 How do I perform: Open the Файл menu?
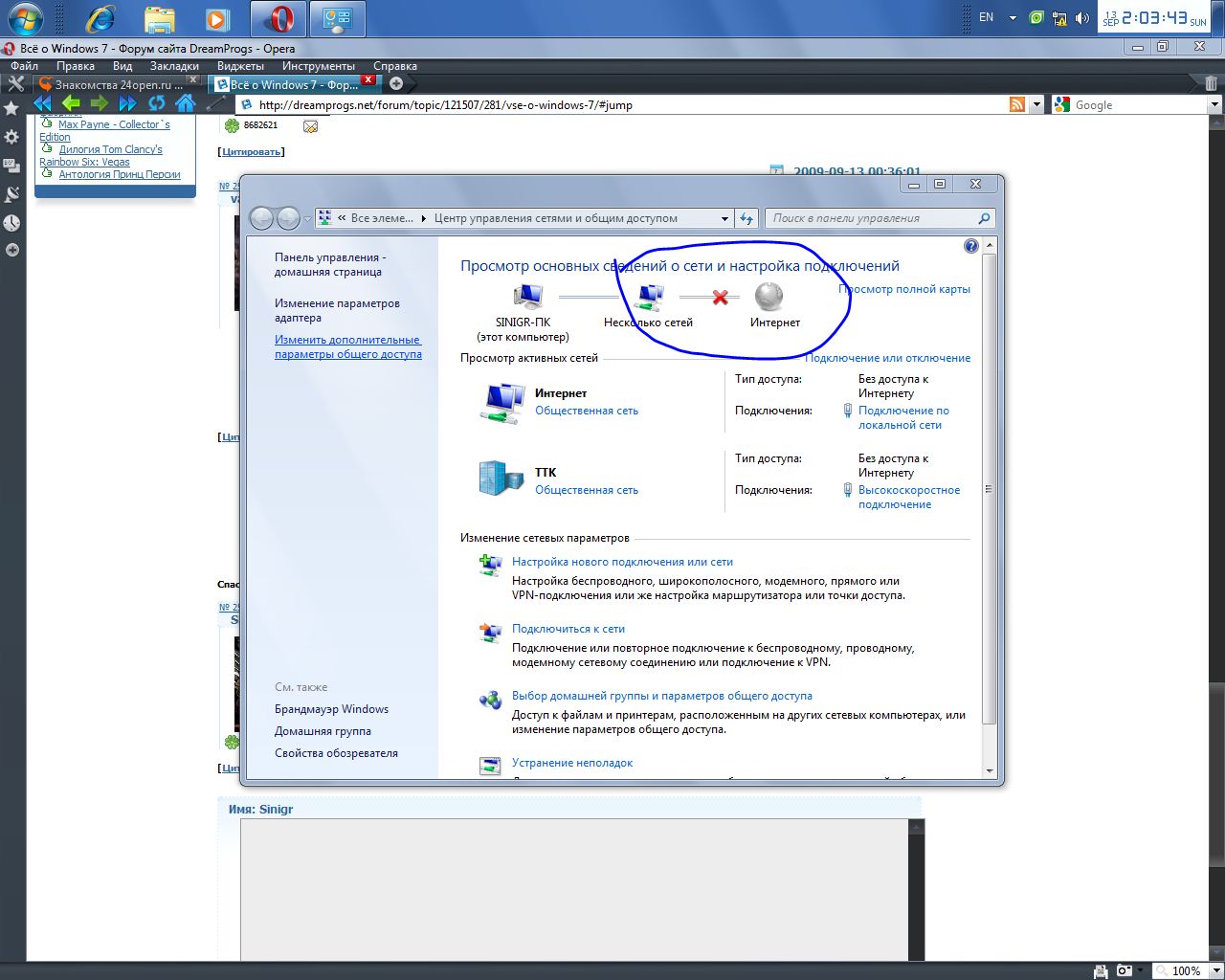pos(25,66)
